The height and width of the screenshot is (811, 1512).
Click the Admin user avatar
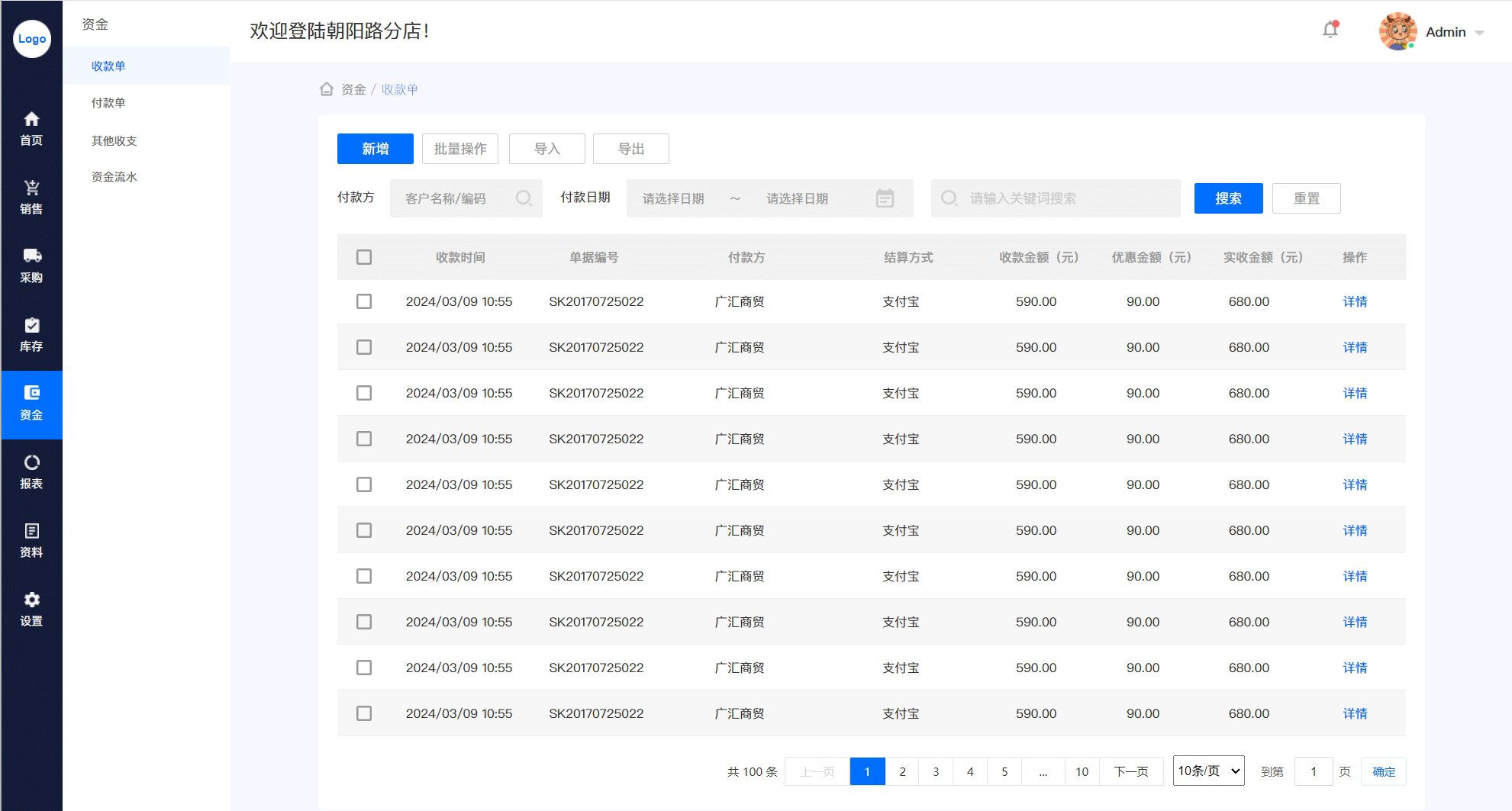(x=1398, y=32)
